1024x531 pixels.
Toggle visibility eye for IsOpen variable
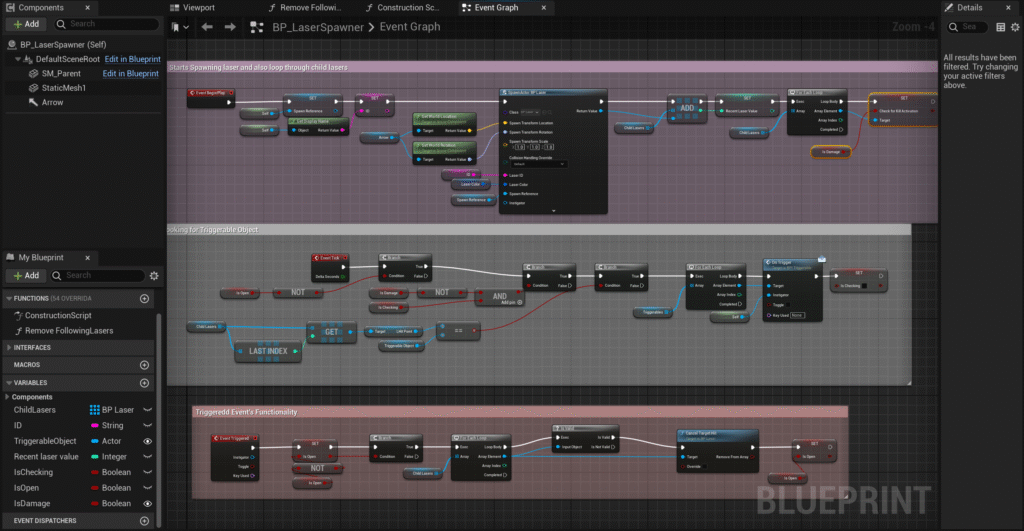[148, 488]
